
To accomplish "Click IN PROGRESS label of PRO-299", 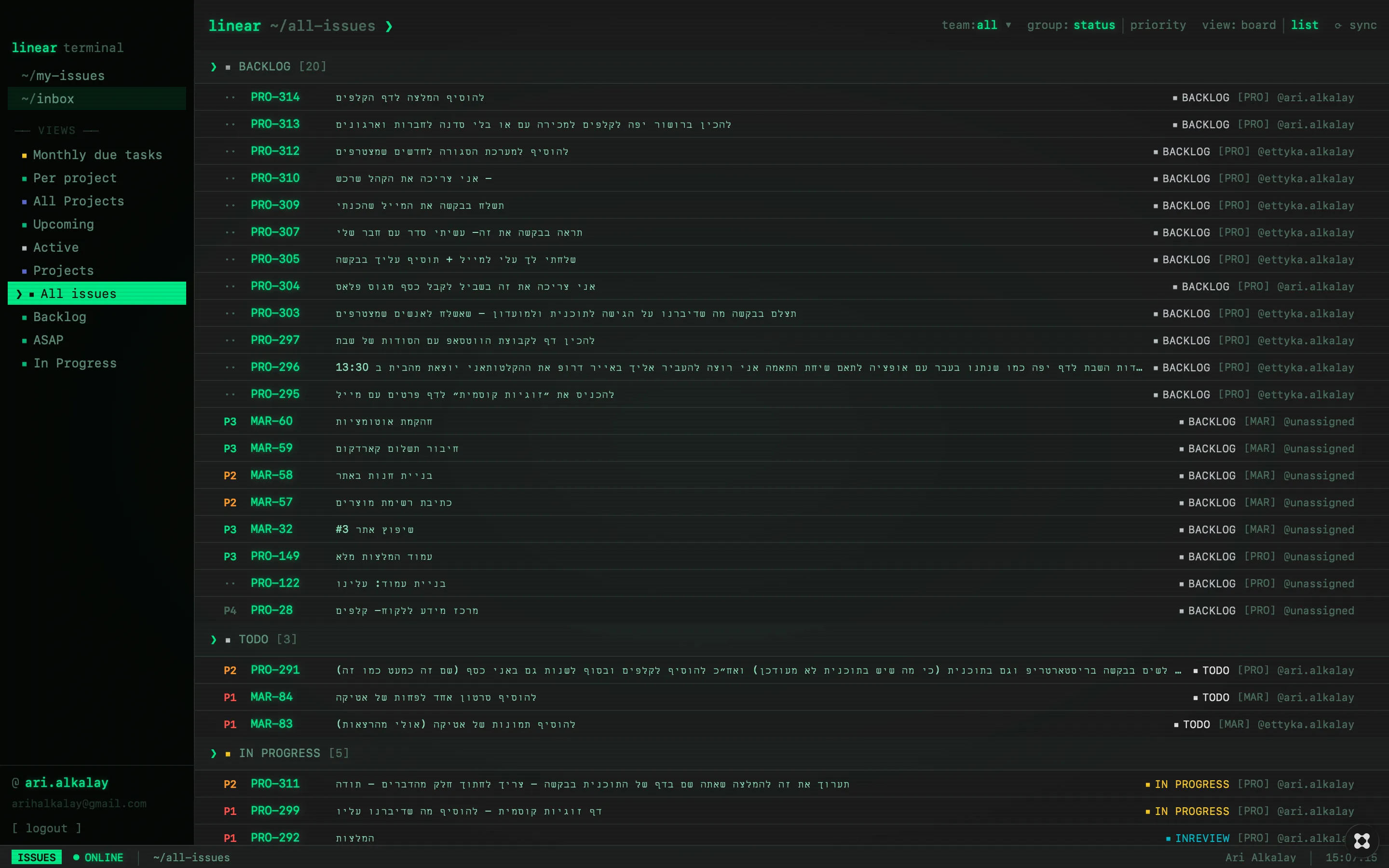I will (1192, 811).
